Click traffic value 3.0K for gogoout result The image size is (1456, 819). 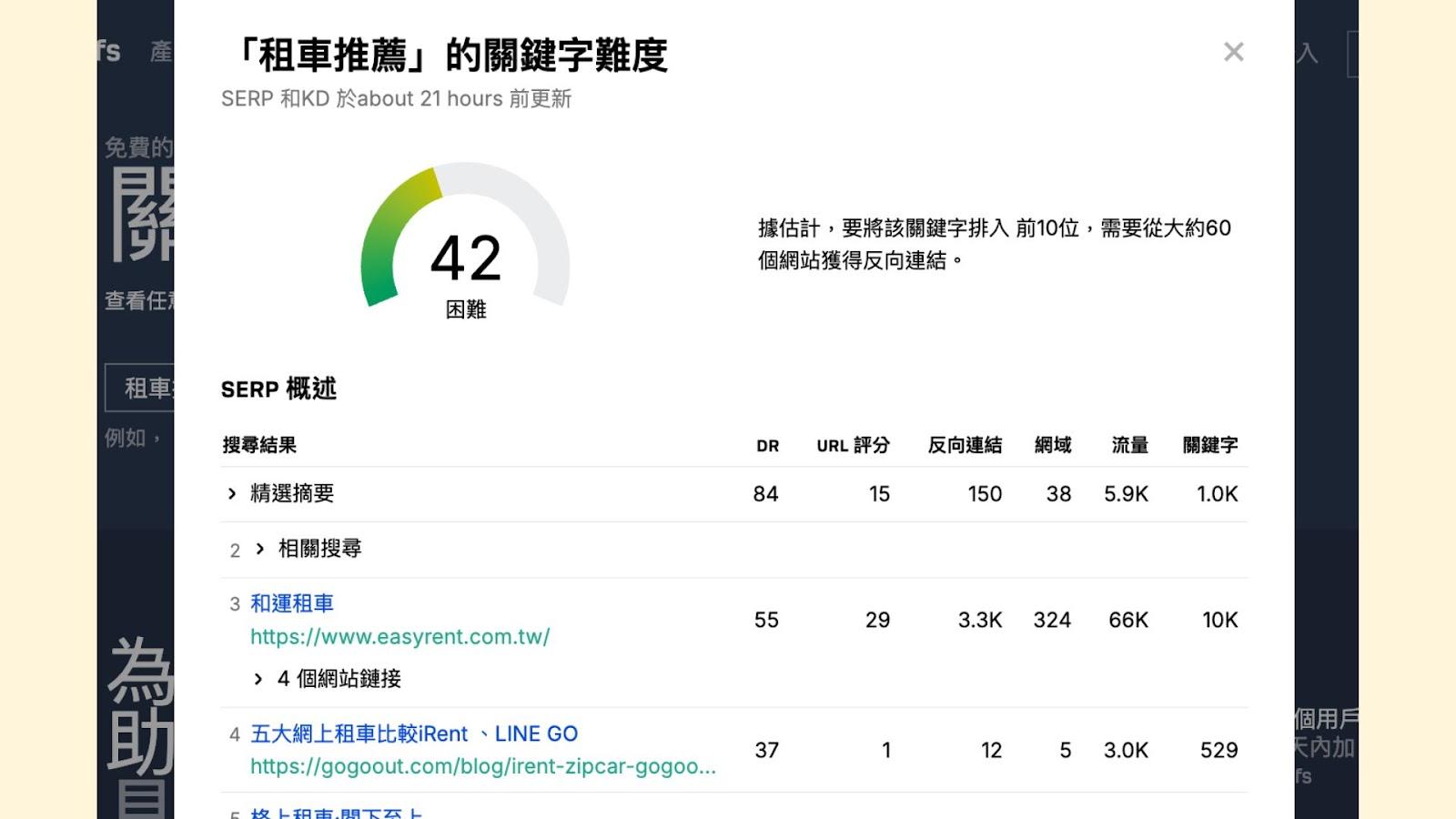coord(1126,751)
